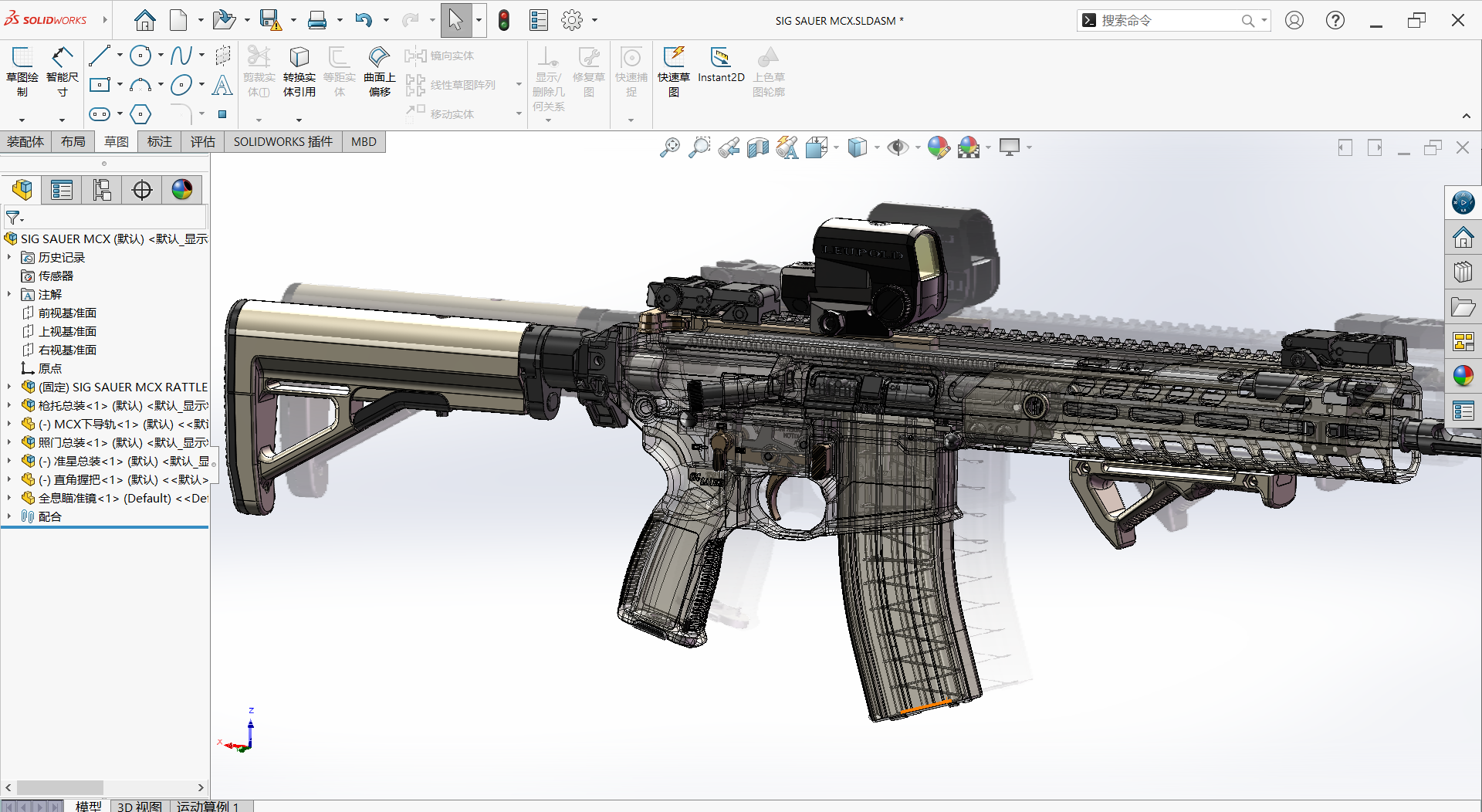Open the Save dropdown arrow
Screen dimensions: 1482x812
pos(293,20)
